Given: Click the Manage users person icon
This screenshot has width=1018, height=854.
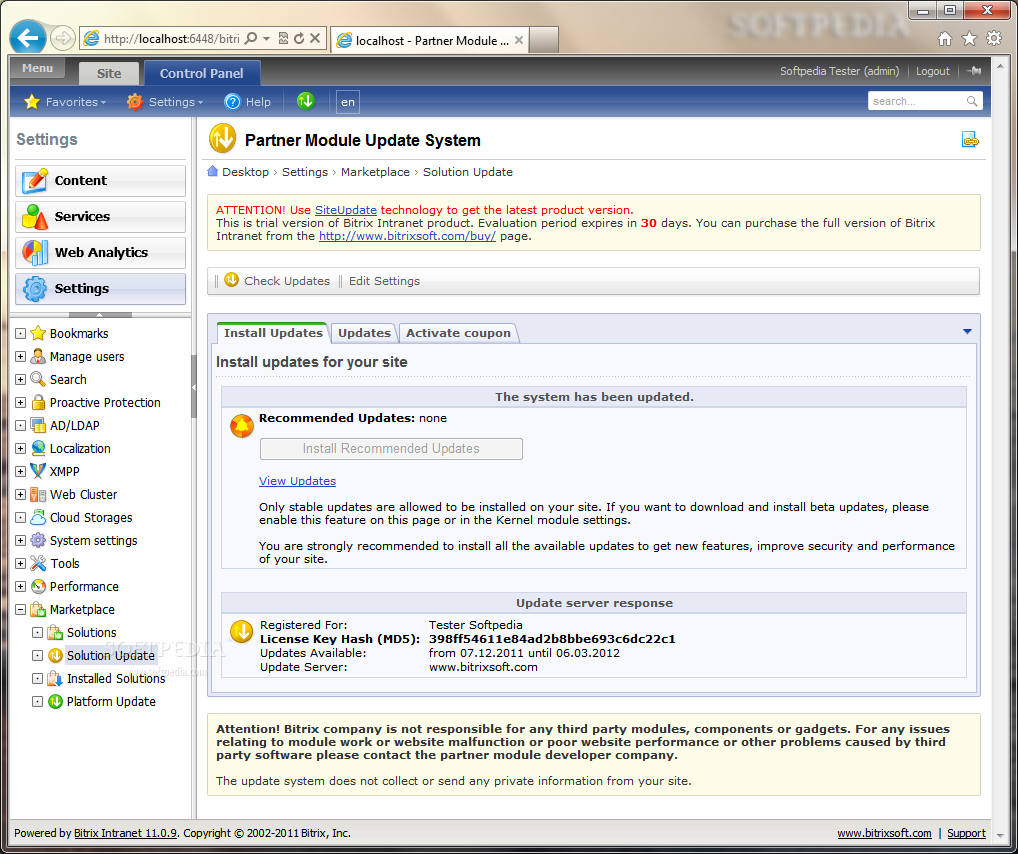Looking at the screenshot, I should tap(38, 357).
